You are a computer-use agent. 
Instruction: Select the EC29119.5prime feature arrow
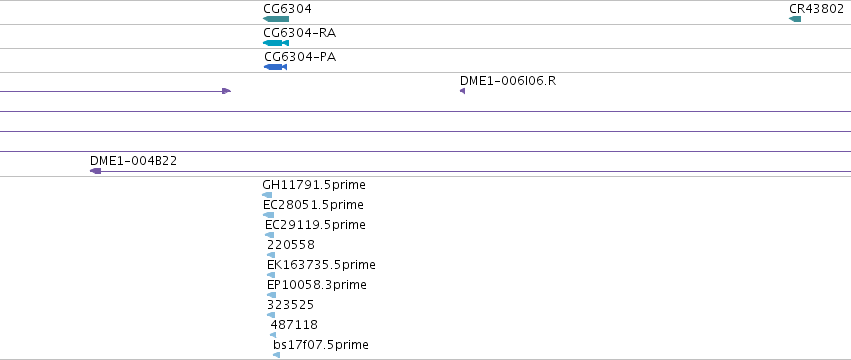[270, 235]
